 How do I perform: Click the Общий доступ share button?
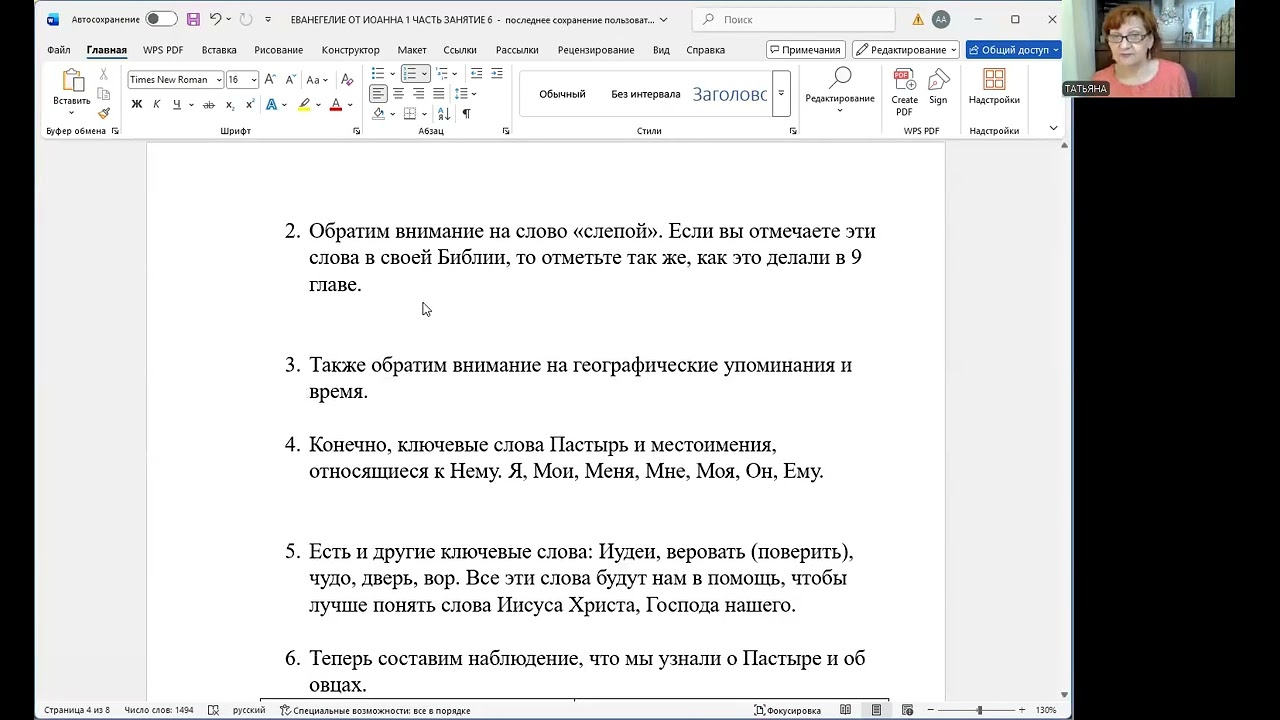1013,50
